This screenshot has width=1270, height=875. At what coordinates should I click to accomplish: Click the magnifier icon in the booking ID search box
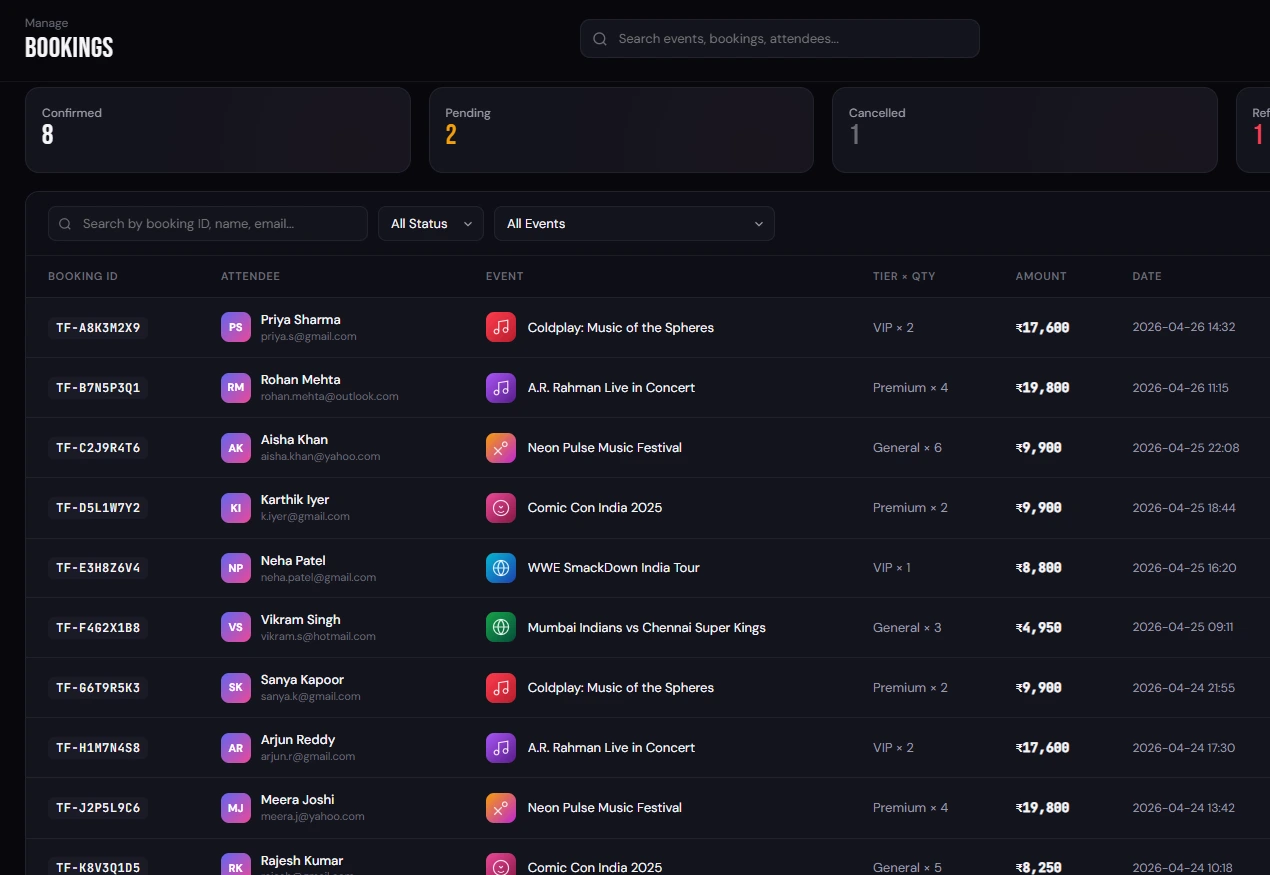coord(65,224)
